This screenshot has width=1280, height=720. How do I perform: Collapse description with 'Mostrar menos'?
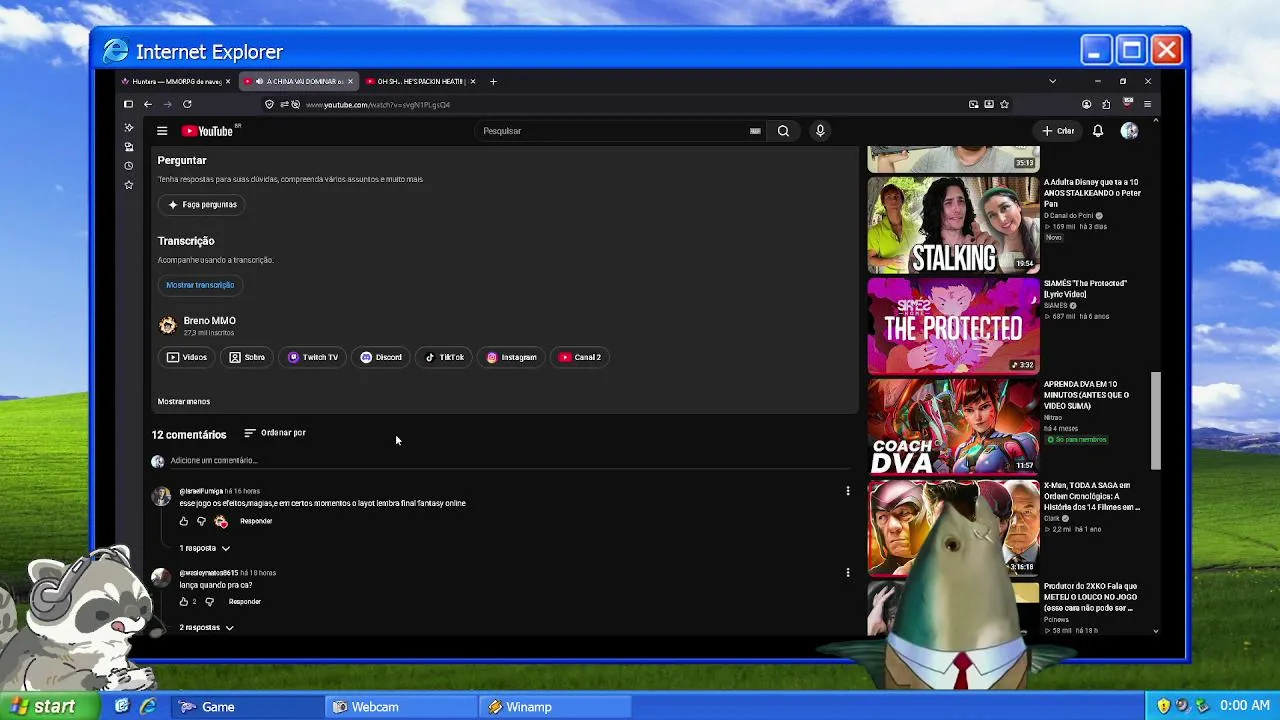point(184,402)
